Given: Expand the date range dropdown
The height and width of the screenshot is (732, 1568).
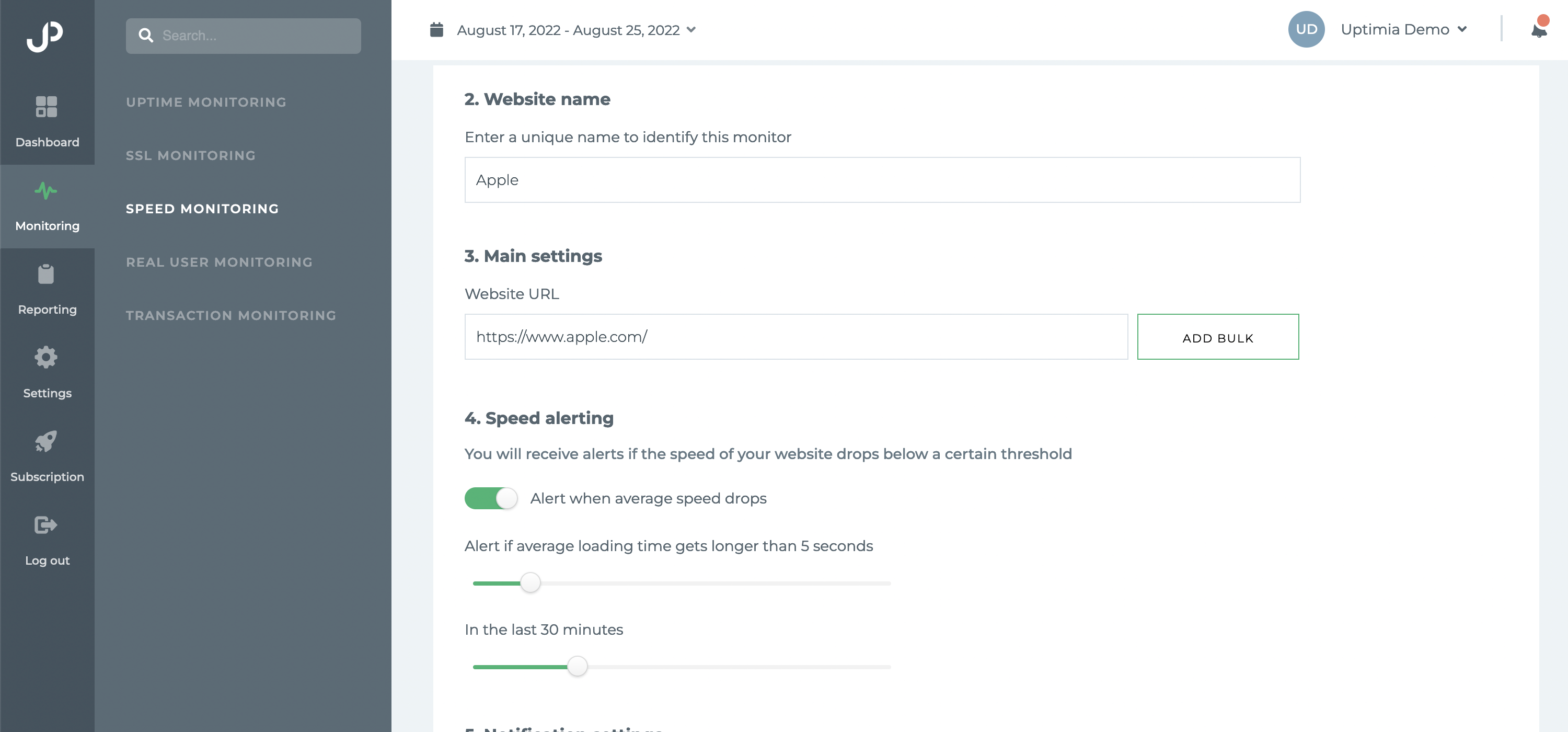Looking at the screenshot, I should tap(576, 30).
